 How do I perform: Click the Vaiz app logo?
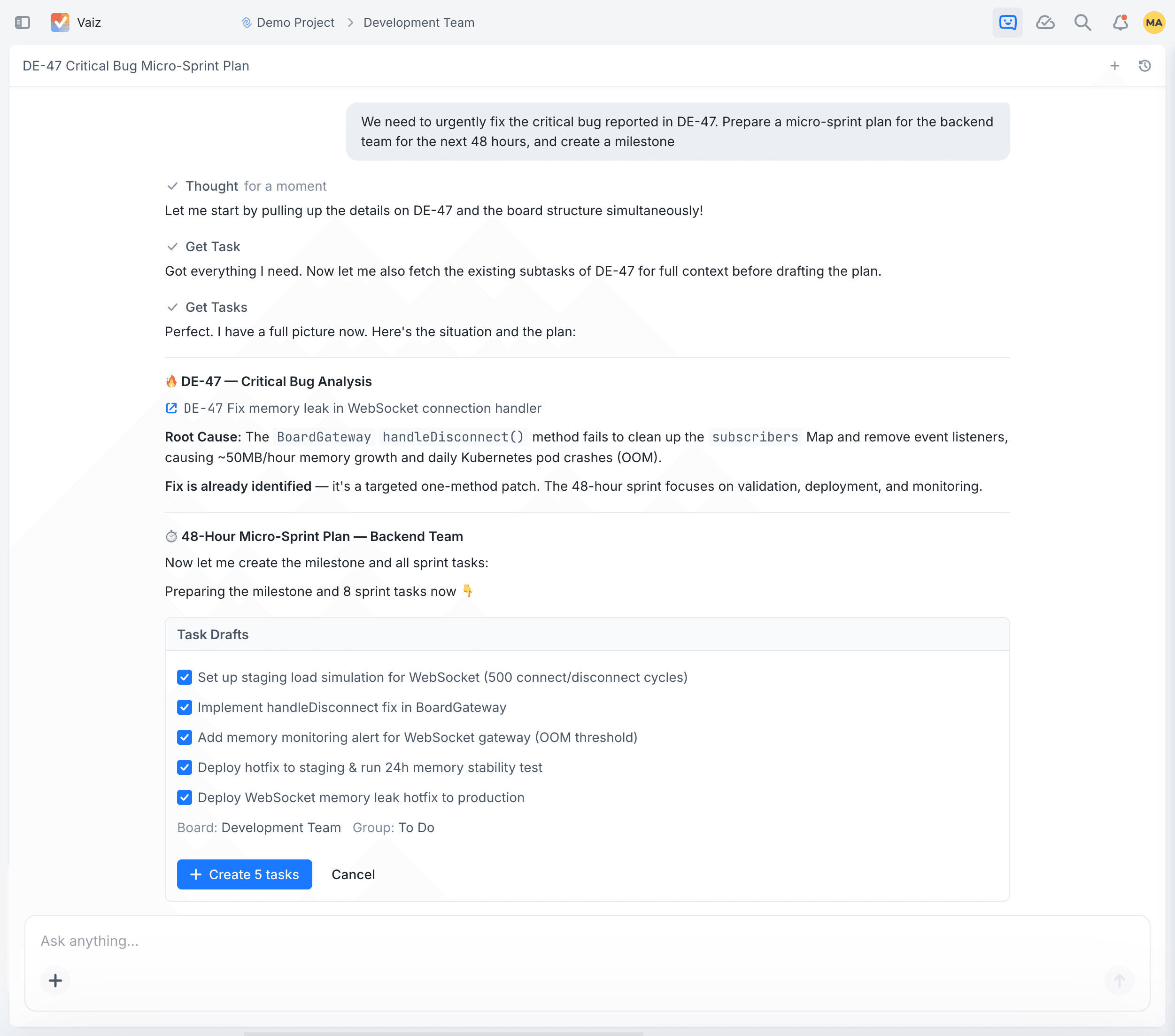click(x=60, y=23)
